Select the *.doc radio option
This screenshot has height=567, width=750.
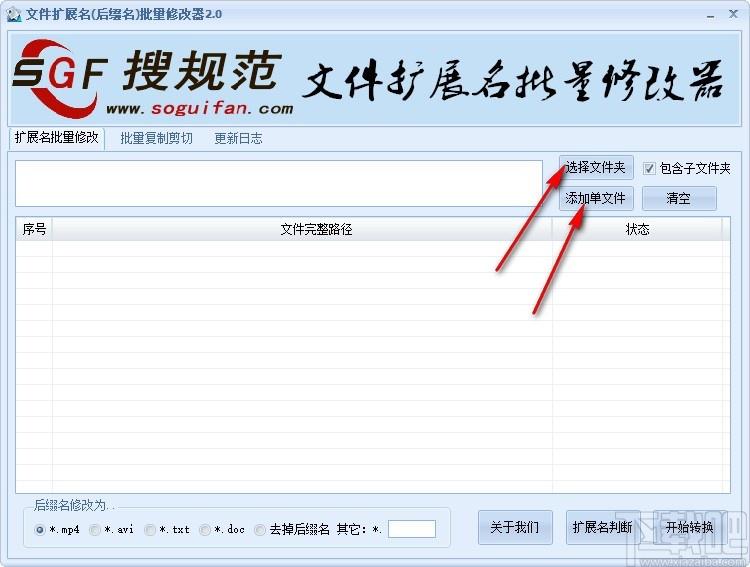tap(205, 530)
